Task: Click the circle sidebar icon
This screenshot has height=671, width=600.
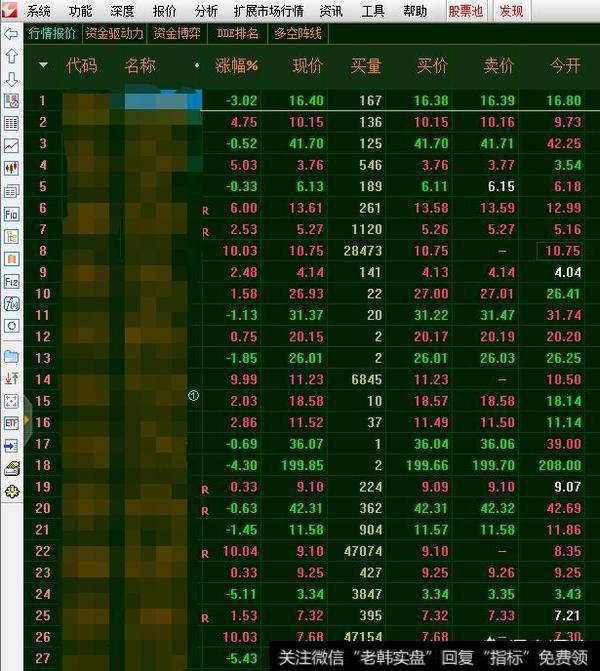Action: pyautogui.click(x=11, y=326)
